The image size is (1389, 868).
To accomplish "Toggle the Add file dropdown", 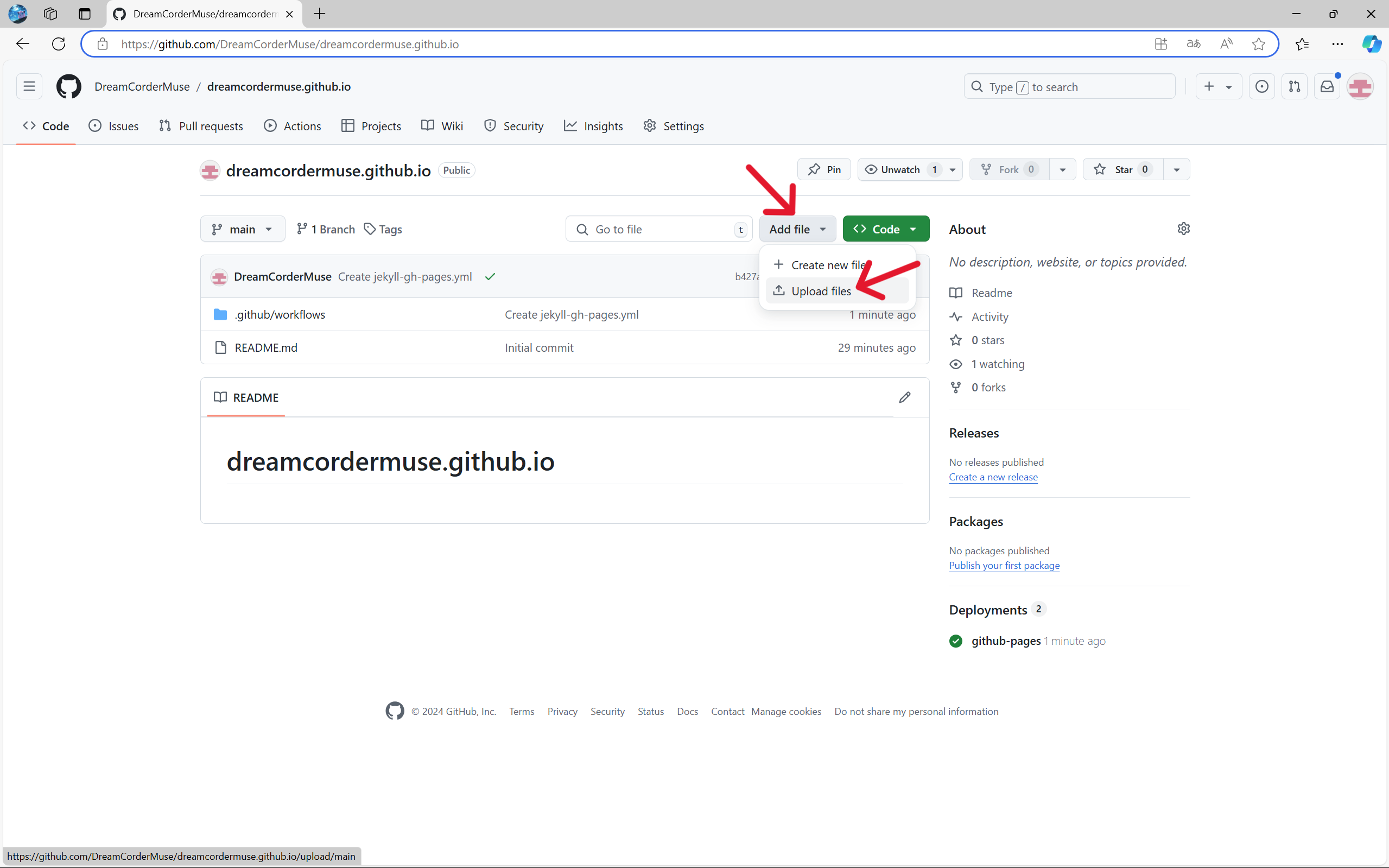I will point(797,229).
